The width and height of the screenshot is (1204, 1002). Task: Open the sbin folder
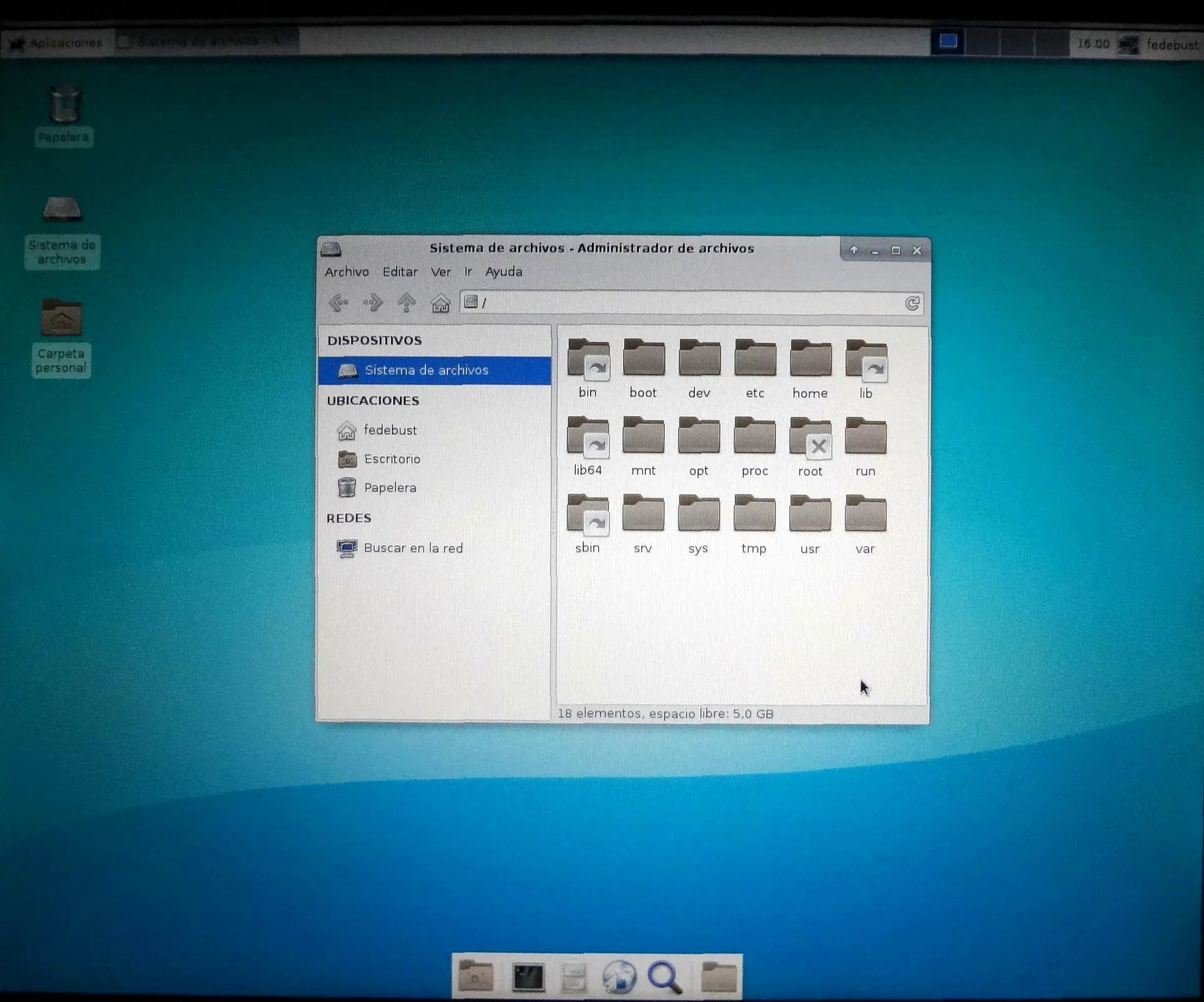tap(588, 523)
